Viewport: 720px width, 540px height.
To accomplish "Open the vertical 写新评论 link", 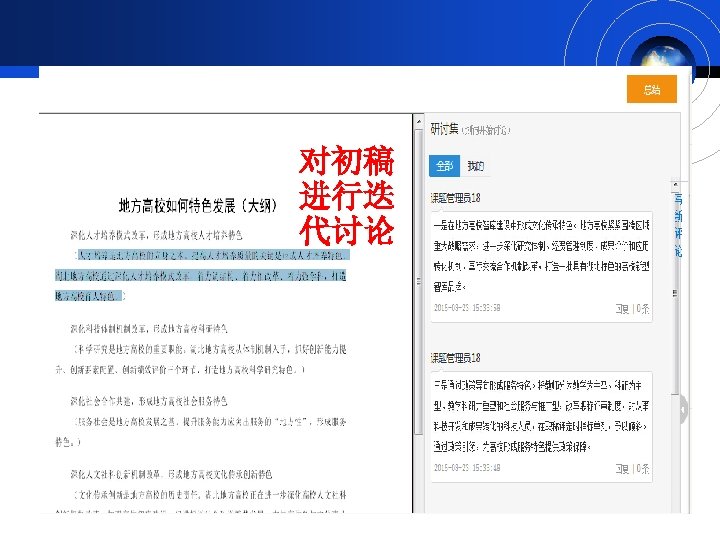I will [678, 225].
